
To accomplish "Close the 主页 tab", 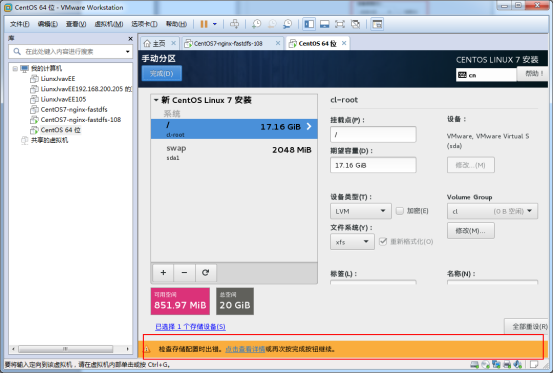I will [x=173, y=43].
